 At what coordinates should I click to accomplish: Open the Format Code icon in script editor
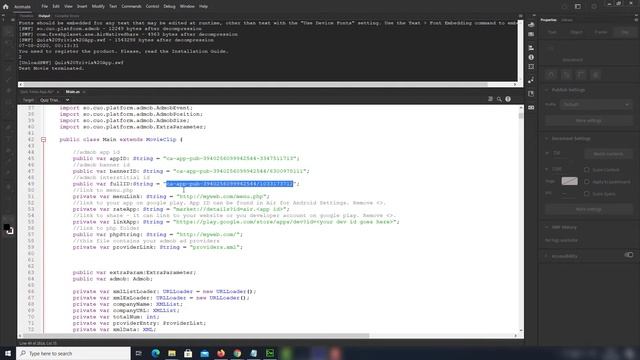pyautogui.click(x=490, y=99)
